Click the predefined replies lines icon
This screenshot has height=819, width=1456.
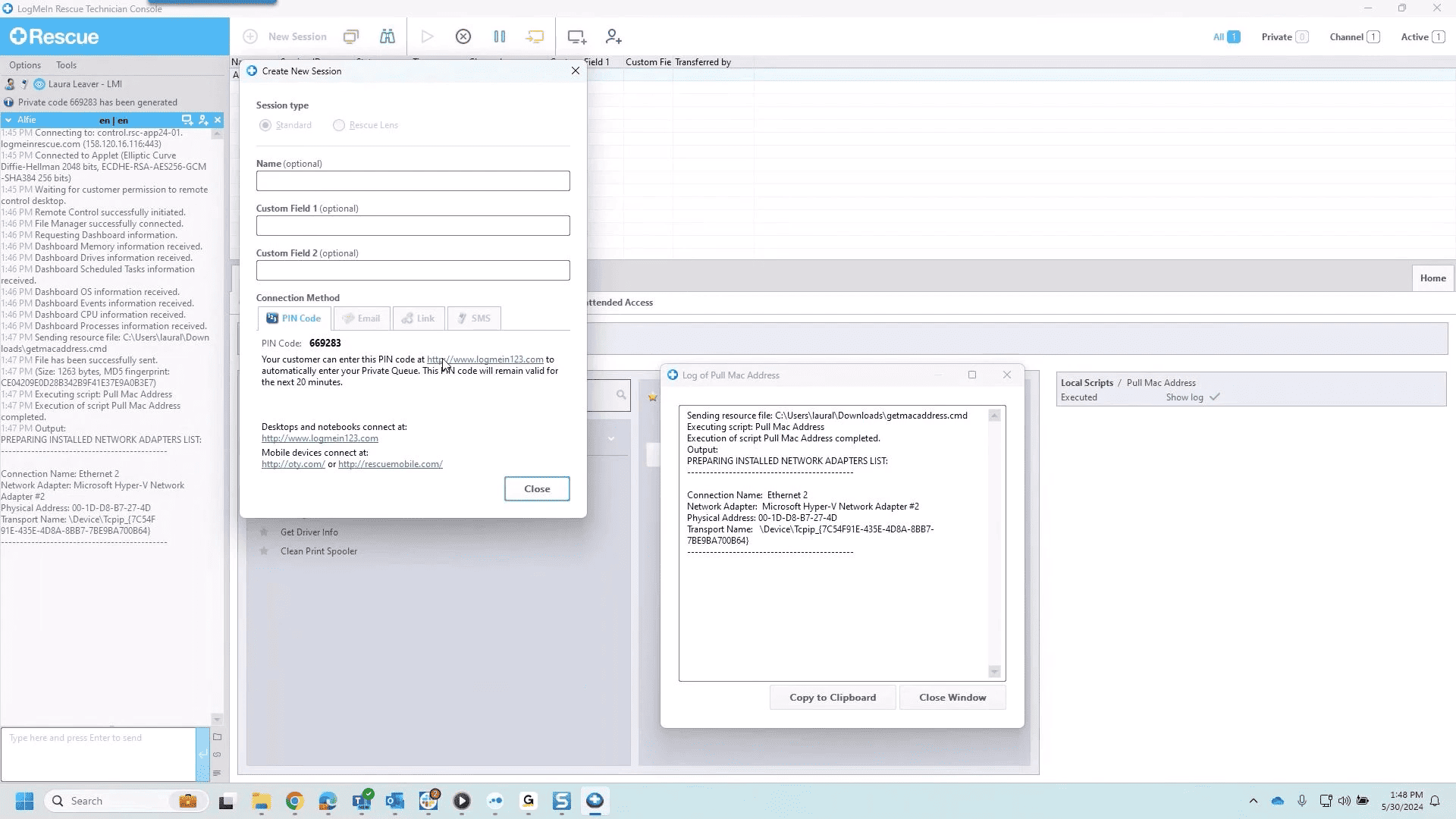(x=217, y=773)
